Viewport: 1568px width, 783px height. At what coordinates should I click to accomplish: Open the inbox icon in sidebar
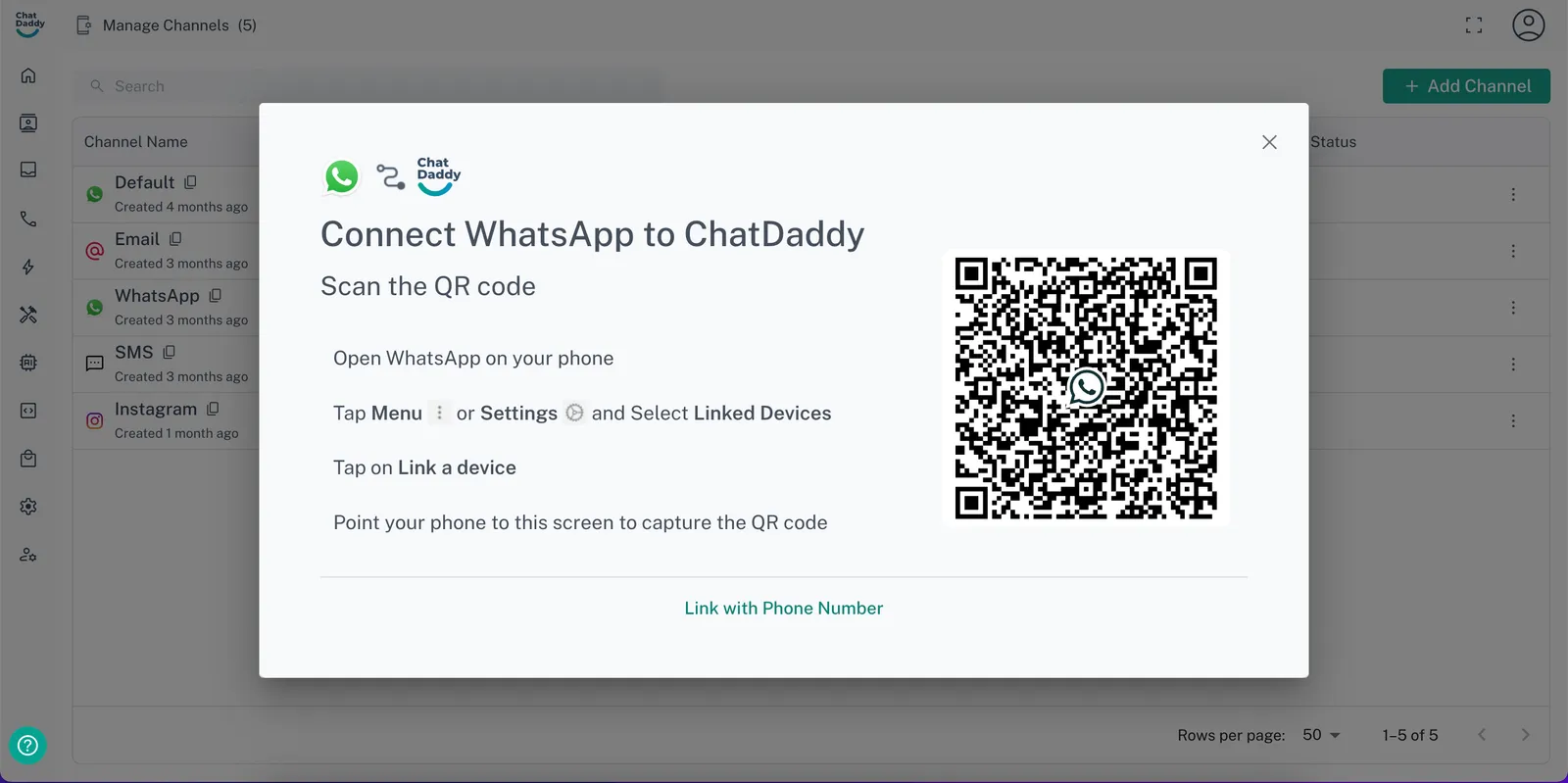tap(28, 171)
